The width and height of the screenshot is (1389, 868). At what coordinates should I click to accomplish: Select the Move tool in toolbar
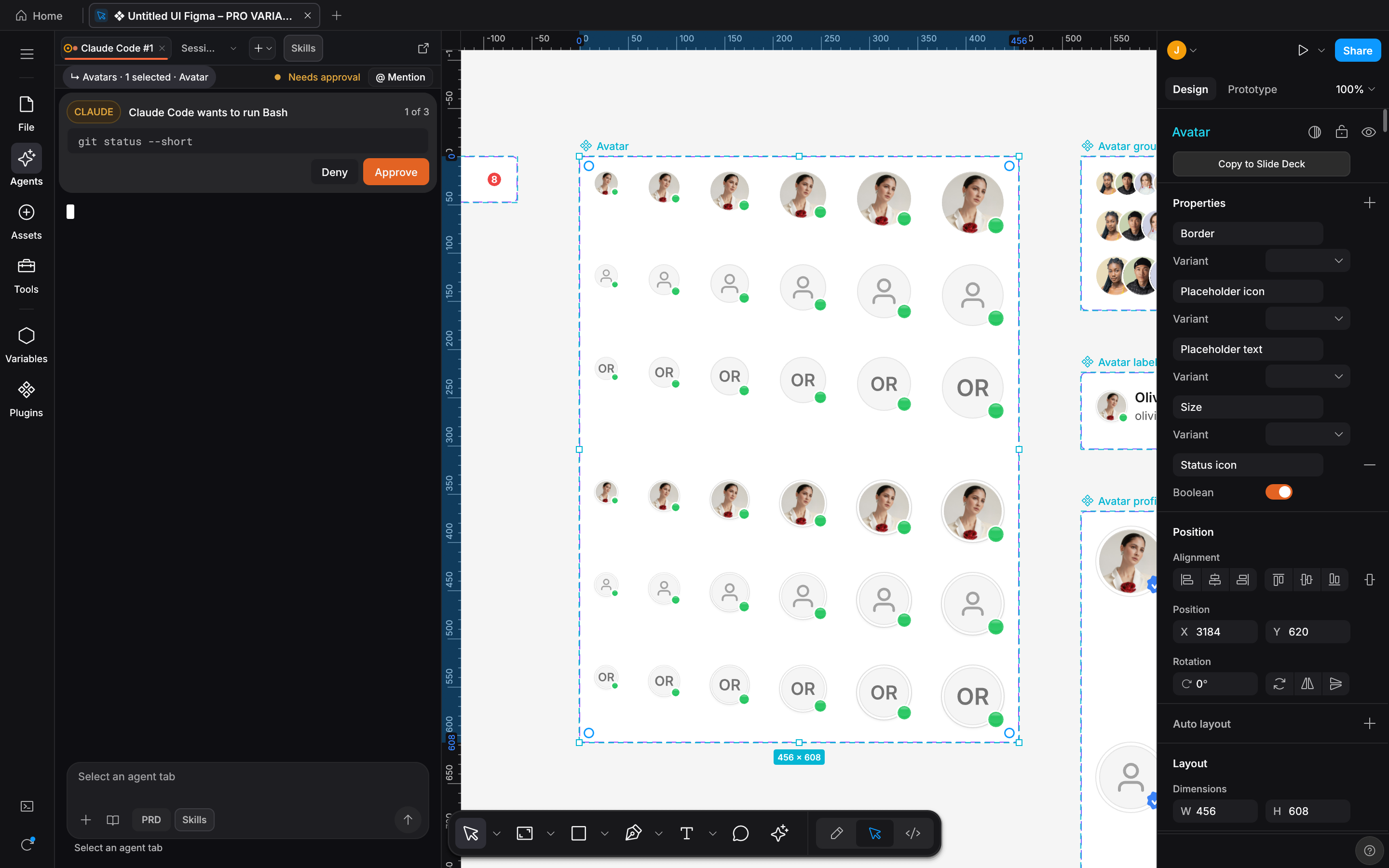471,833
